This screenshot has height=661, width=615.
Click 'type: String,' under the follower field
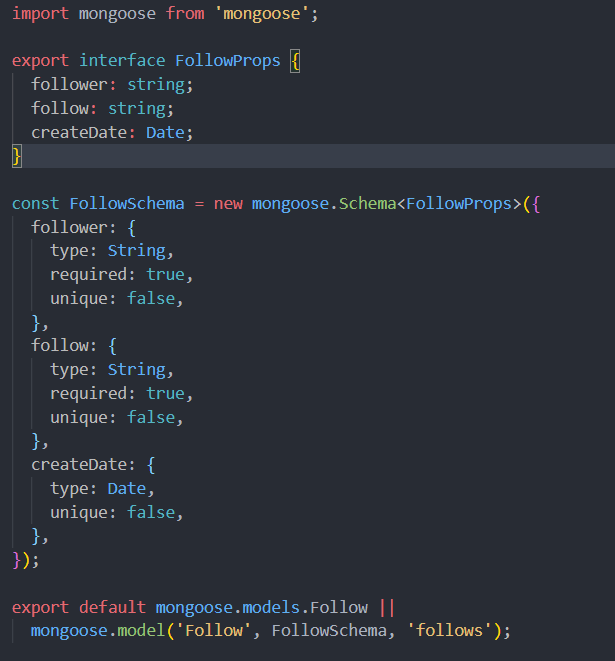pos(112,251)
